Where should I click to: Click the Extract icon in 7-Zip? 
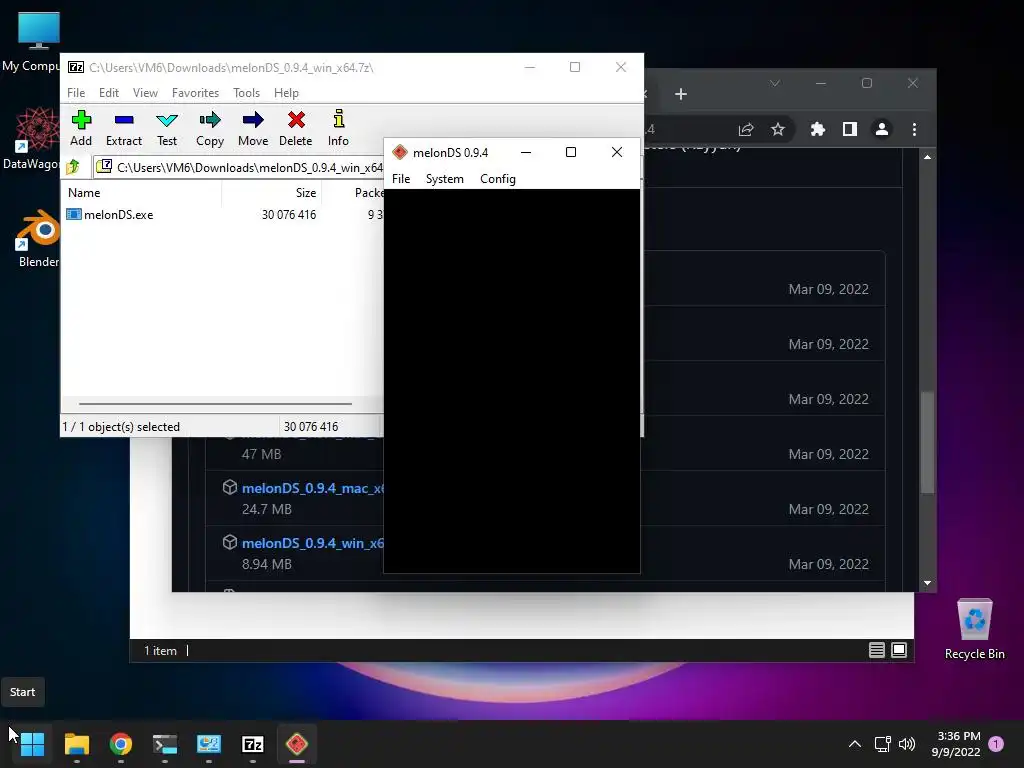[x=123, y=128]
